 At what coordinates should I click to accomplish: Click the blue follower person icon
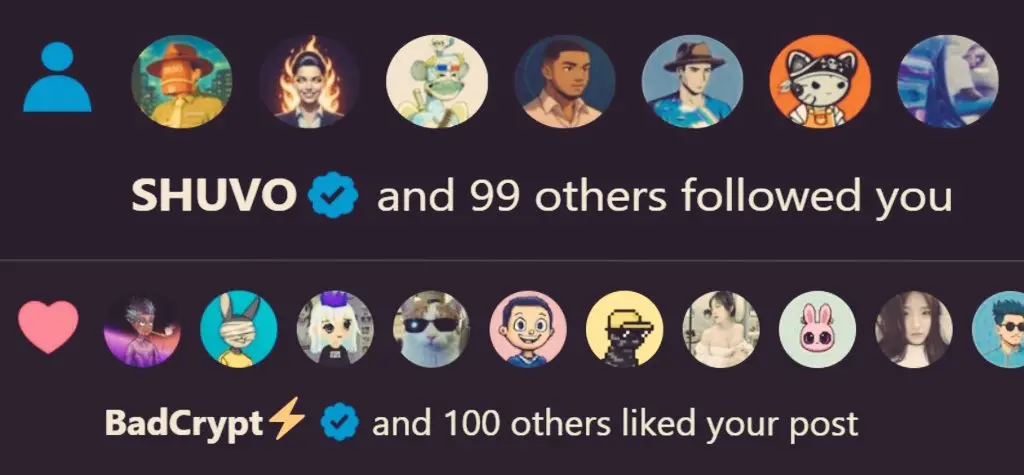click(57, 76)
